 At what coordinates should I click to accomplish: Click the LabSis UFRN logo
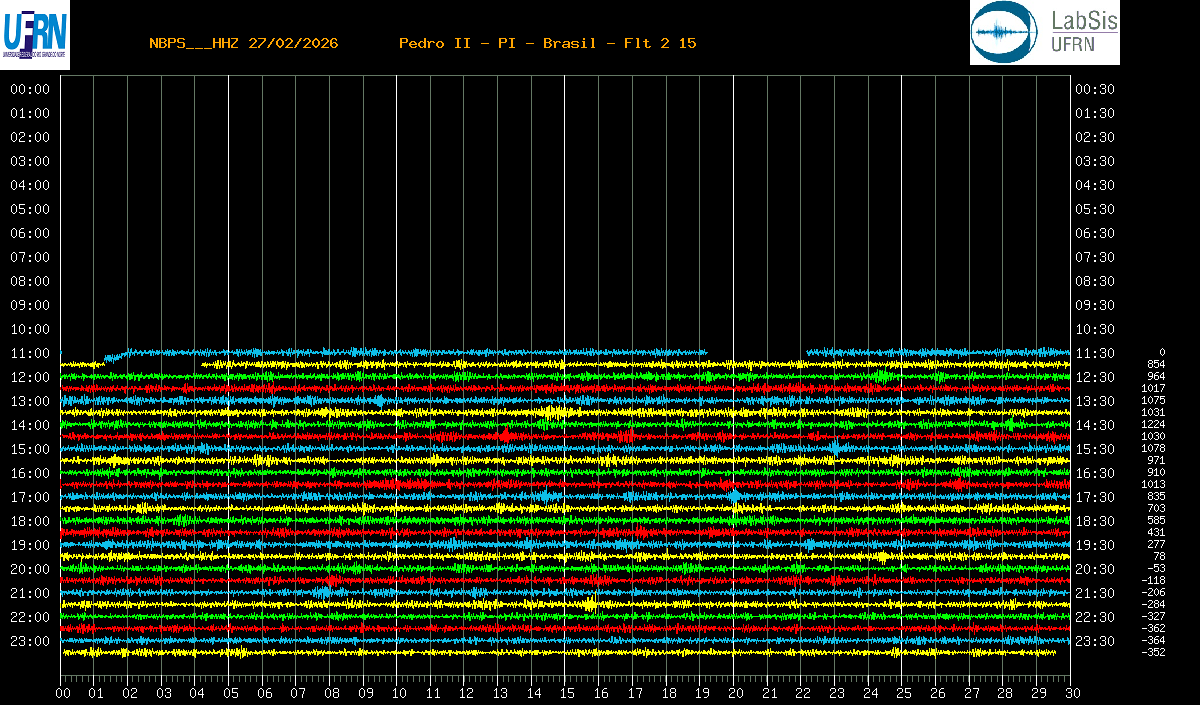click(x=1044, y=33)
